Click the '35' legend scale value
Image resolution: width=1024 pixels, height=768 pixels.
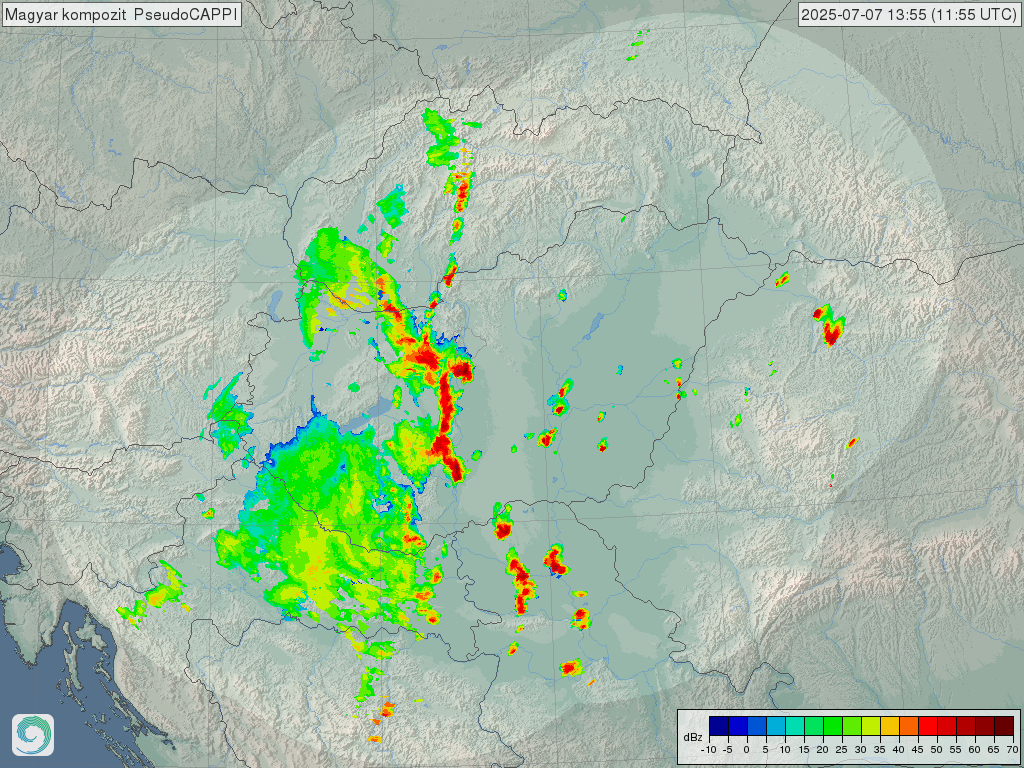click(880, 750)
